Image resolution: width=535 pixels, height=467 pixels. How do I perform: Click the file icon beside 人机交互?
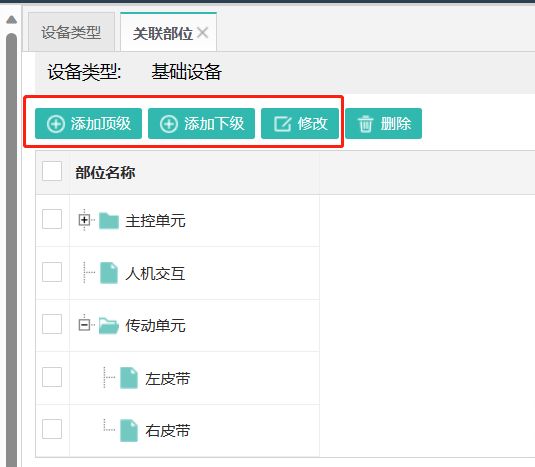109,273
